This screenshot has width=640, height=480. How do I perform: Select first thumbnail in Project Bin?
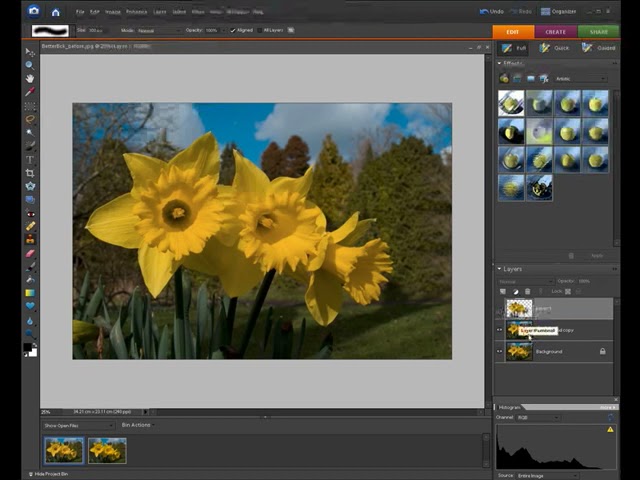(64, 451)
